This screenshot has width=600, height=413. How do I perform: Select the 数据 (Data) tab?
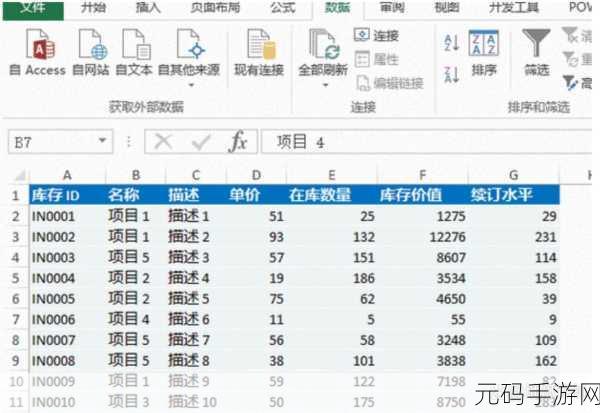pyautogui.click(x=338, y=7)
